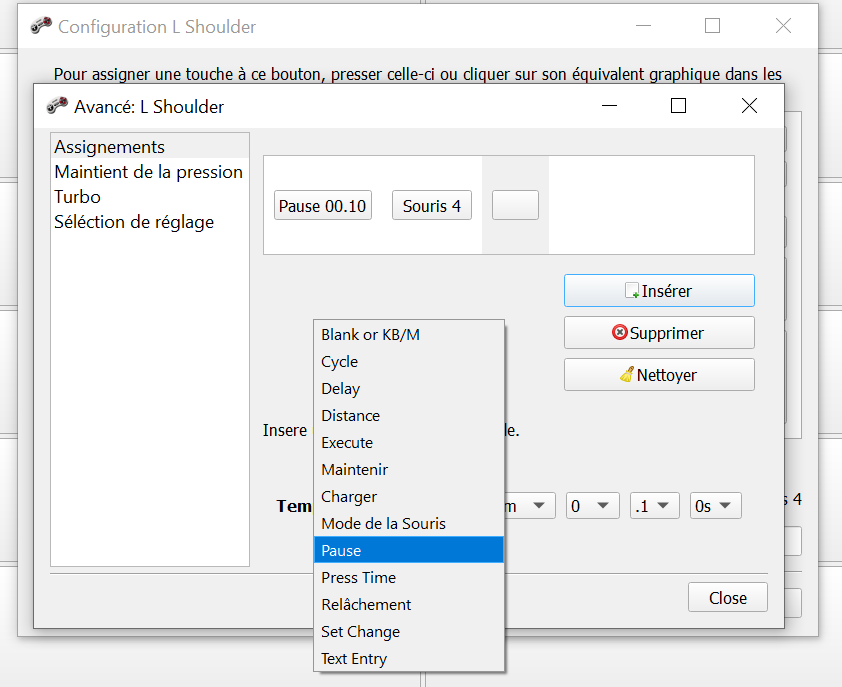Expand the seconds dropdown showing 0

[592, 506]
